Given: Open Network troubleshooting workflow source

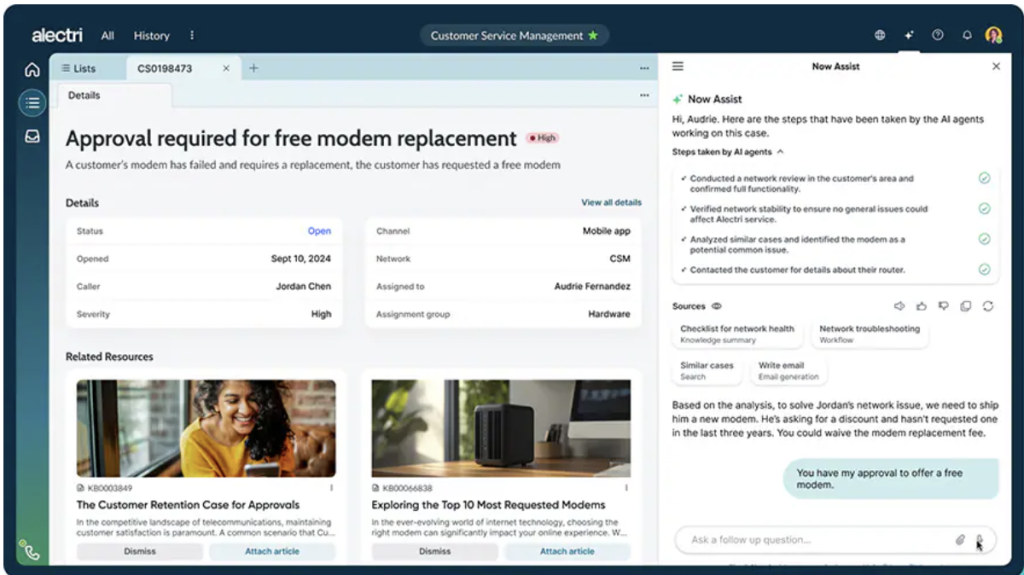Looking at the screenshot, I should [x=869, y=333].
